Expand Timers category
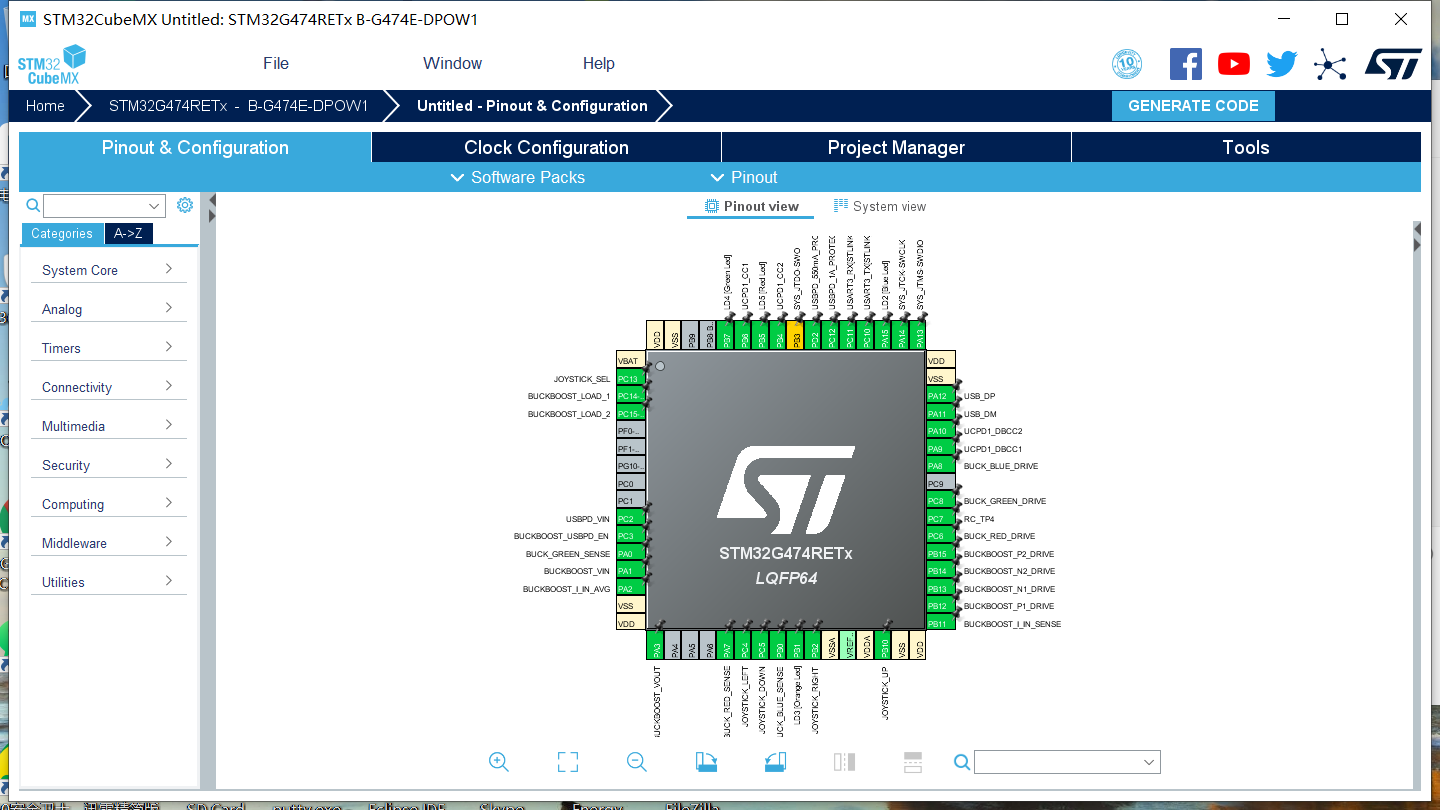The height and width of the screenshot is (810, 1440). [x=108, y=348]
